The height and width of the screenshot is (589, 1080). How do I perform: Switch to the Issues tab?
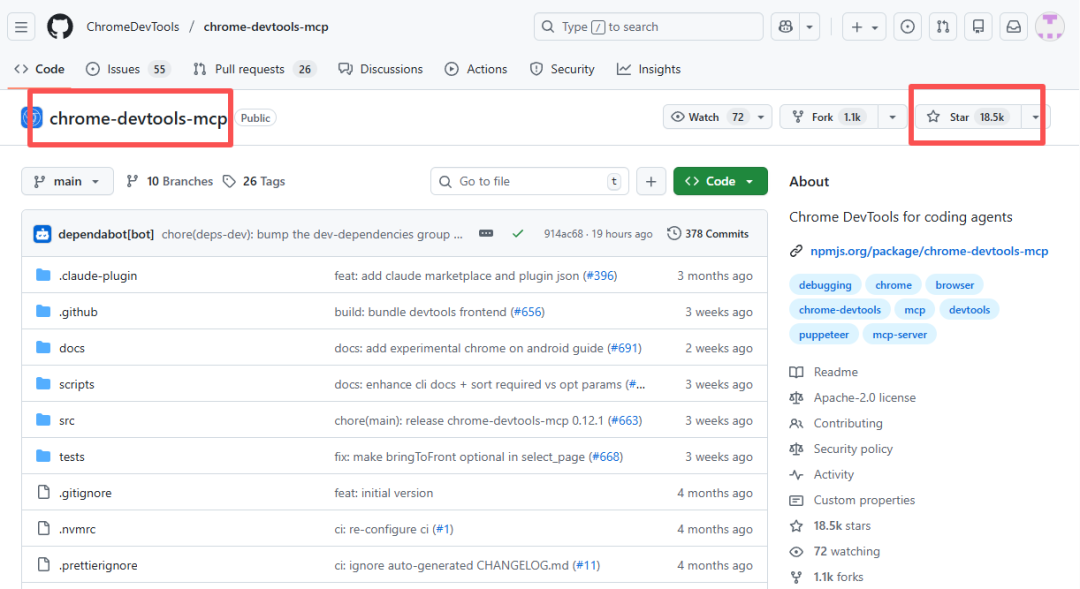(127, 69)
